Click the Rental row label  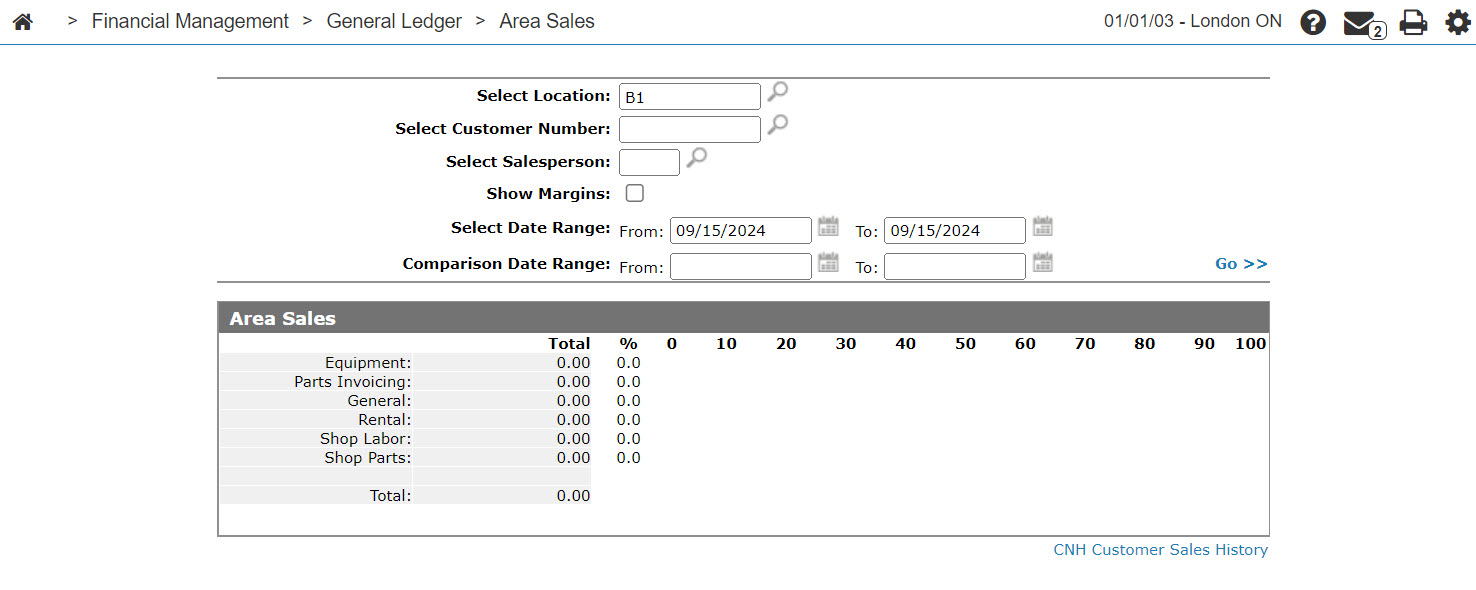click(385, 420)
